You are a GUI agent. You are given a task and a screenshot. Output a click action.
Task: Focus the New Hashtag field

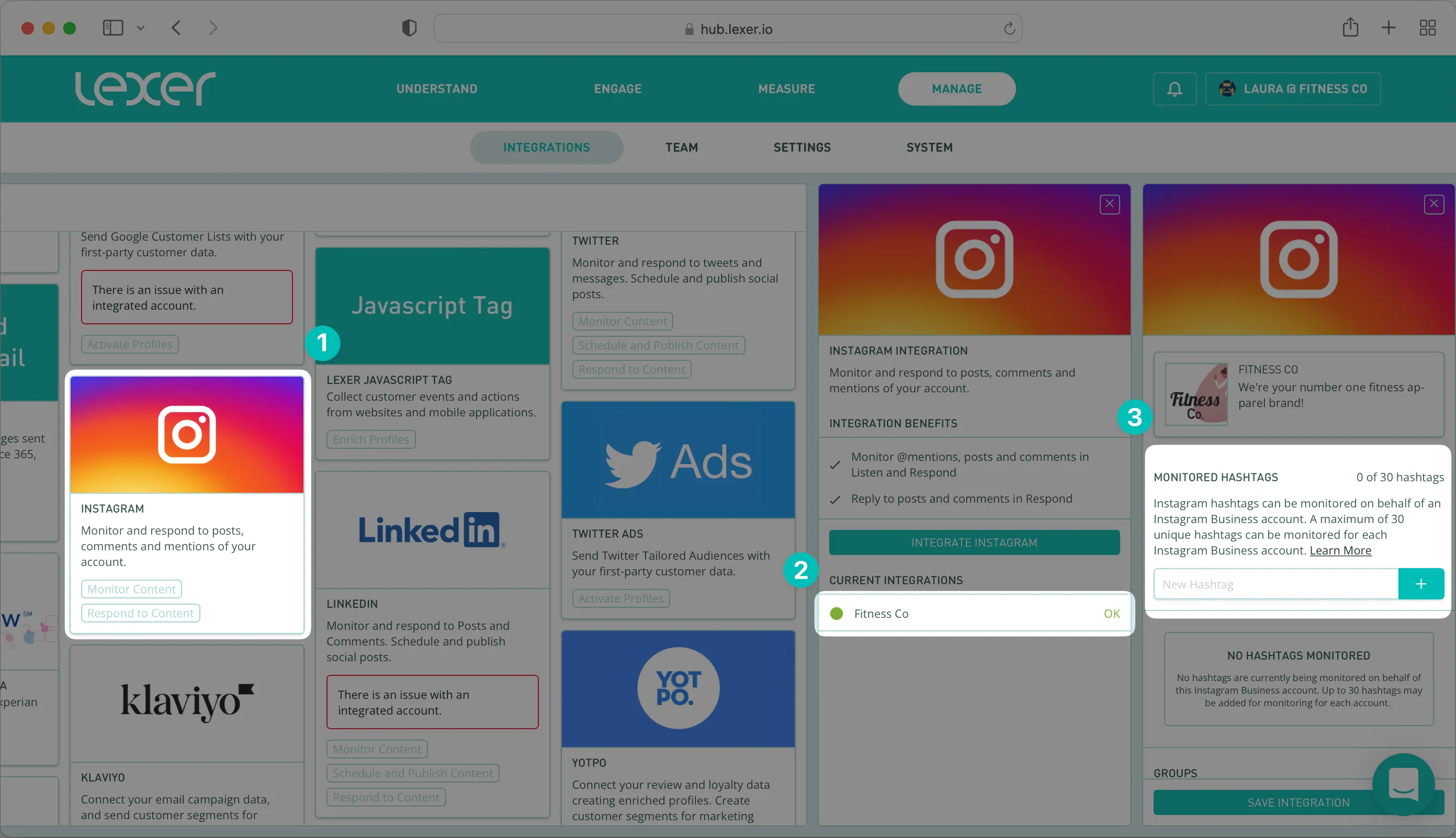tap(1276, 584)
